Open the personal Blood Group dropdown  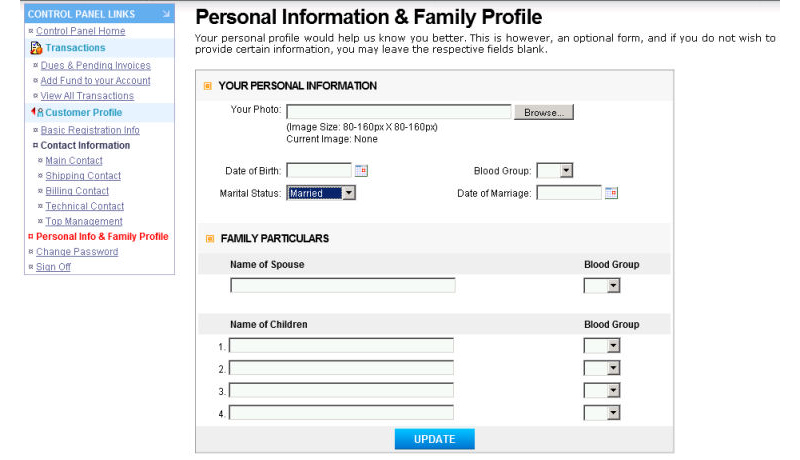pos(555,170)
